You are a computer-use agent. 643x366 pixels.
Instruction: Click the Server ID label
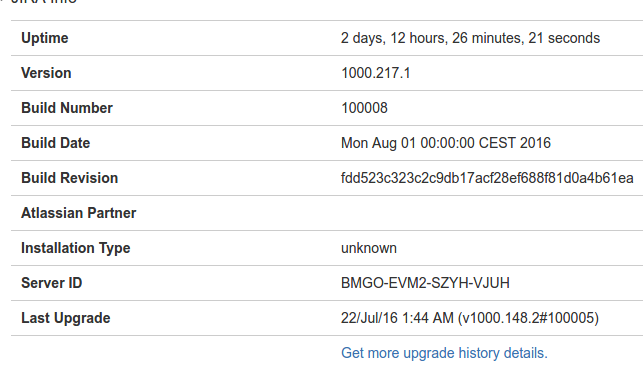click(52, 283)
